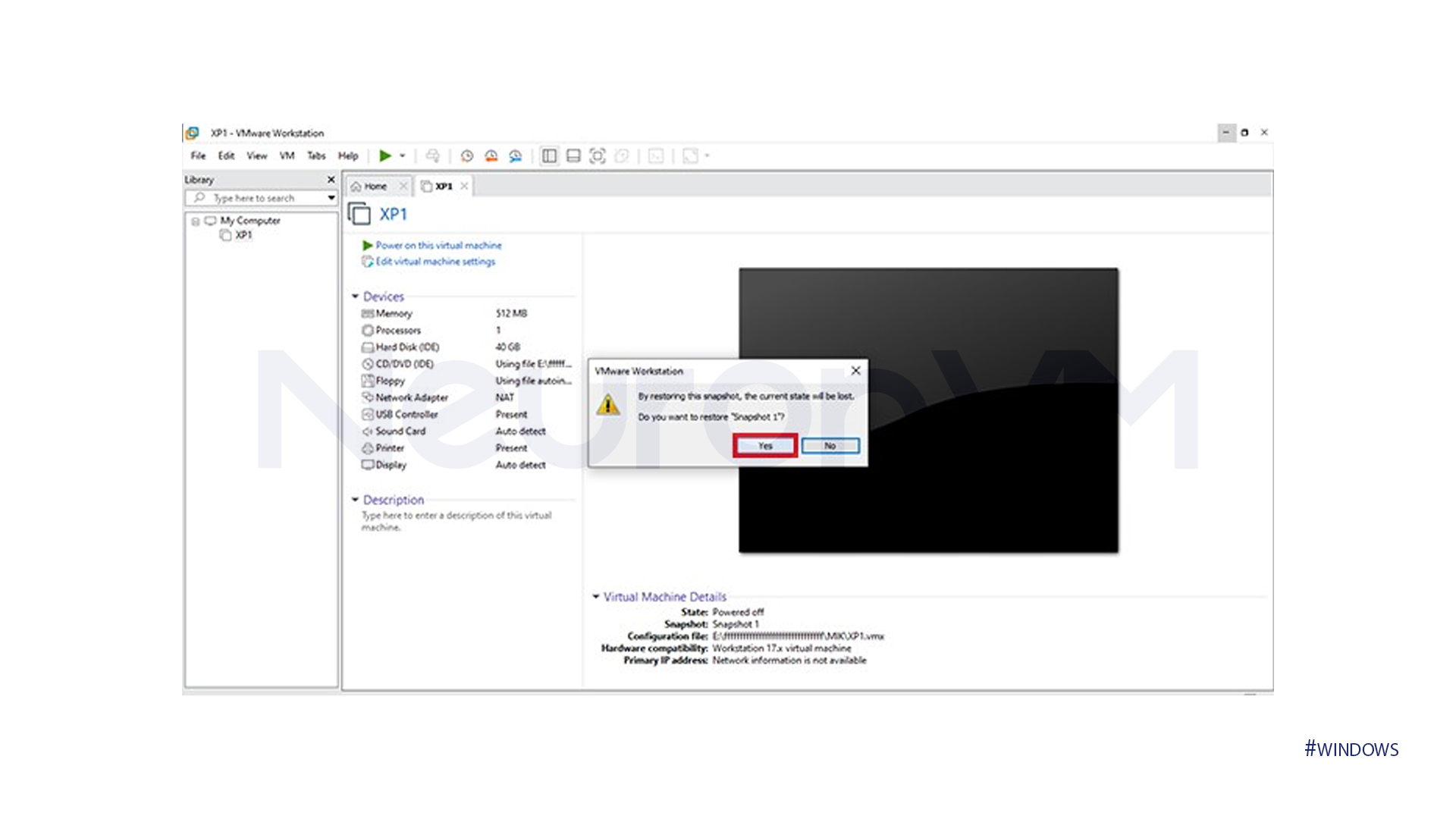
Task: Click the Revert Snapshot toolbar icon
Action: pos(493,155)
